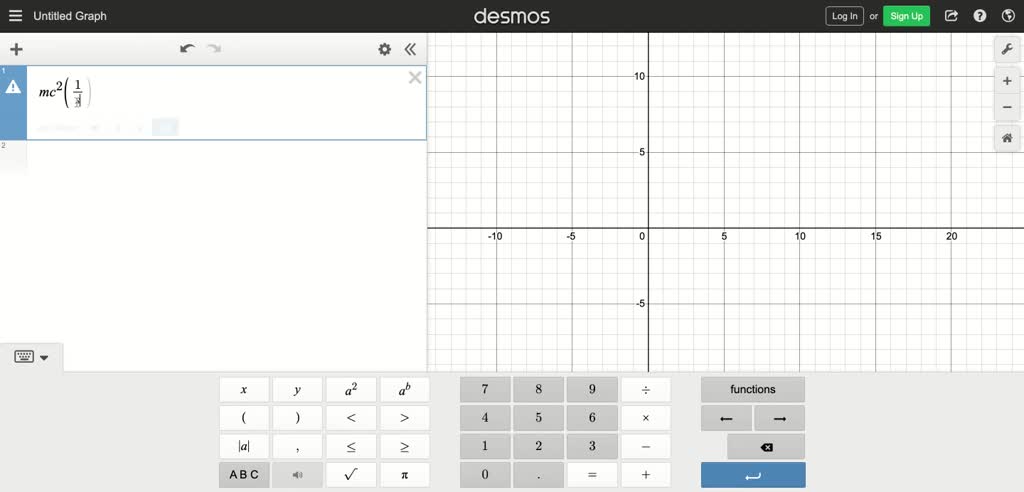Viewport: 1024px width, 492px height.
Task: Tap the plus key on keypad
Action: [646, 475]
